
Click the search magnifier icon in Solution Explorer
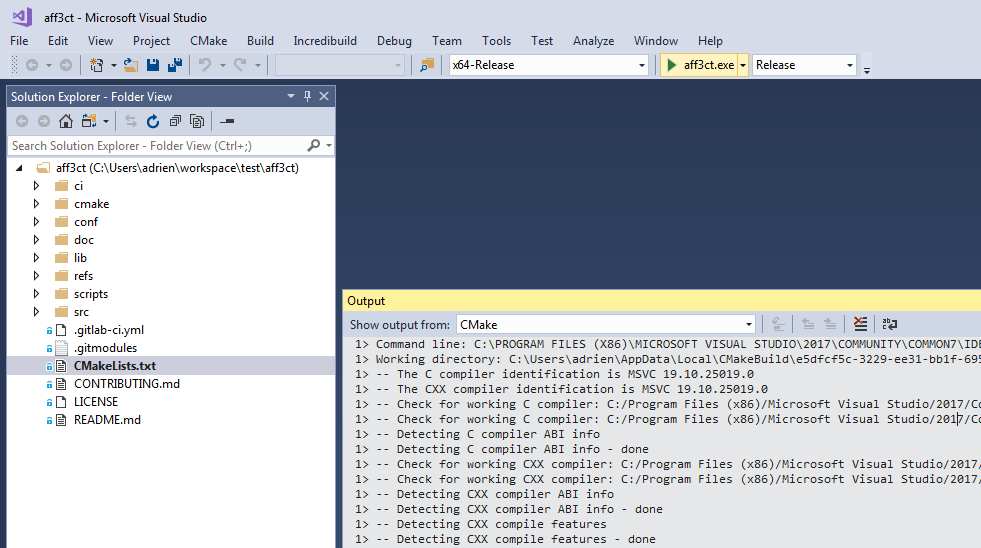tap(313, 145)
